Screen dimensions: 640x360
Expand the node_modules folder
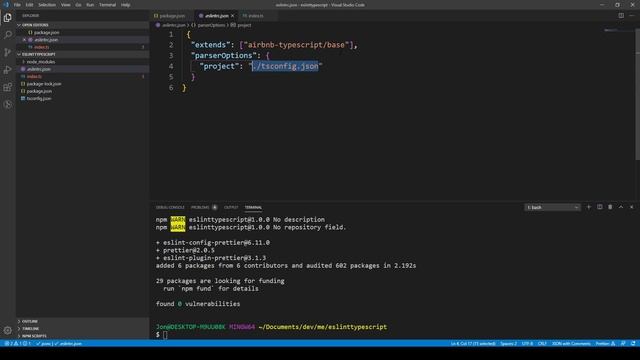(41, 62)
